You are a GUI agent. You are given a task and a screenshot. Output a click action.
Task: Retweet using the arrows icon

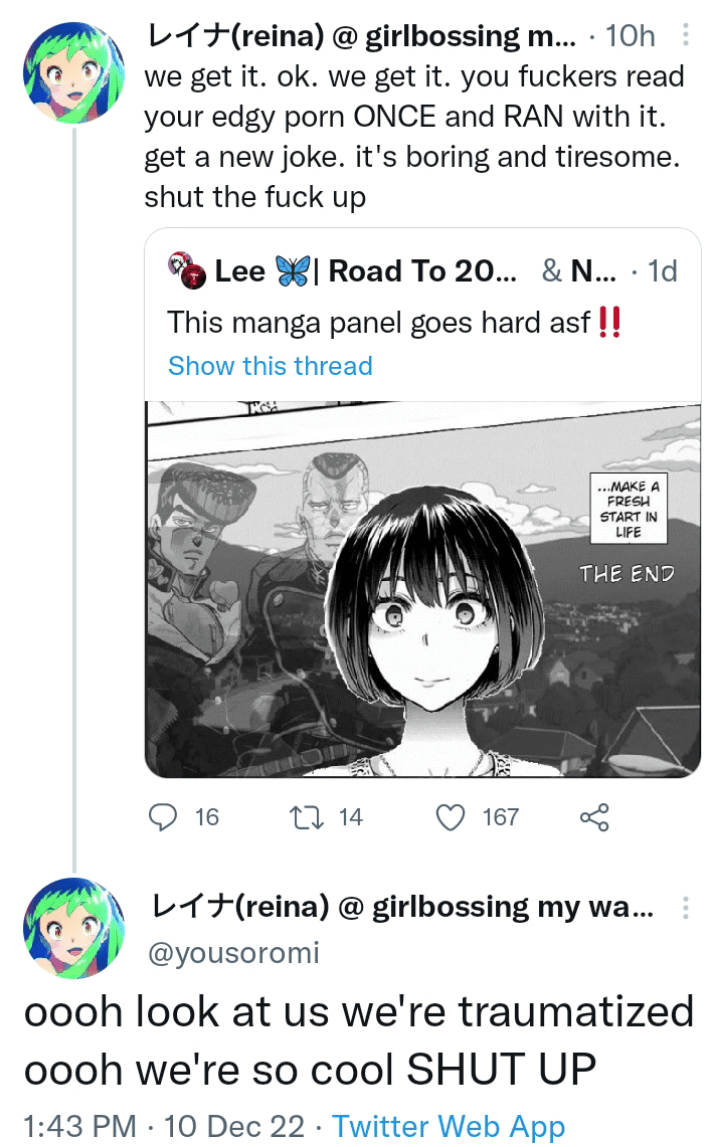(x=307, y=817)
